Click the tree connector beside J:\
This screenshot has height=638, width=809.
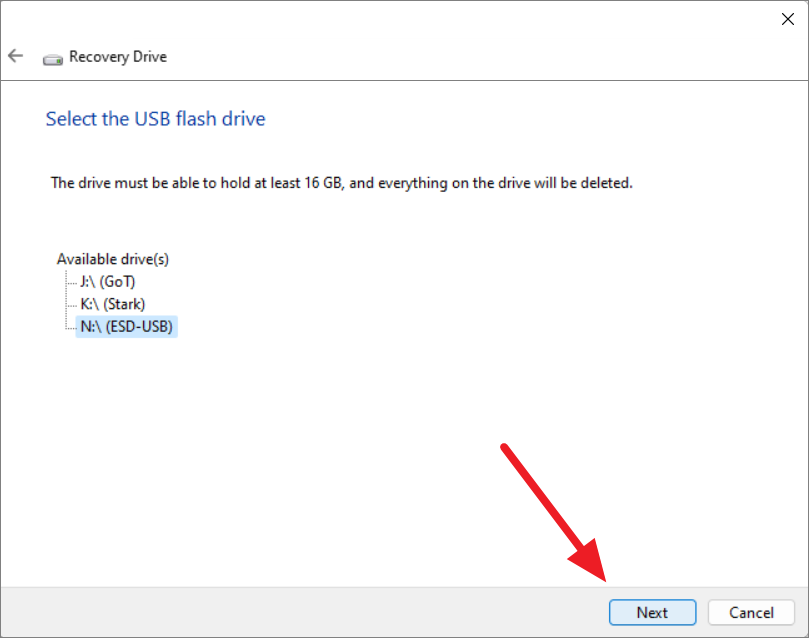(x=71, y=282)
